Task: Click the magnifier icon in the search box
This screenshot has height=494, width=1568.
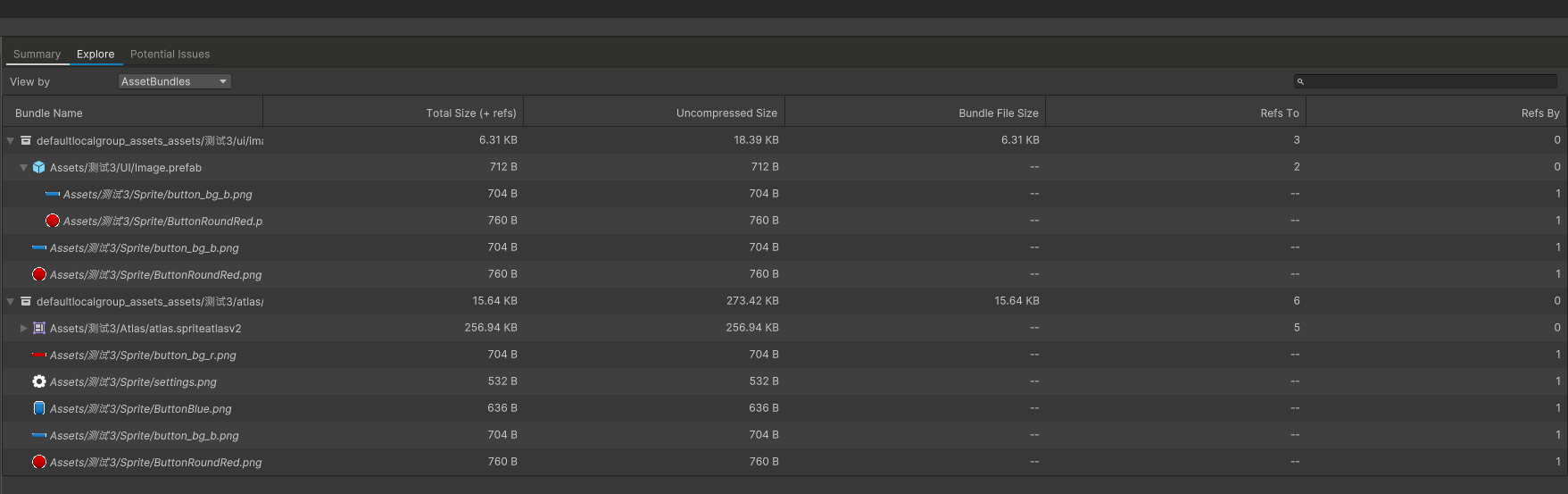Action: [x=1300, y=81]
